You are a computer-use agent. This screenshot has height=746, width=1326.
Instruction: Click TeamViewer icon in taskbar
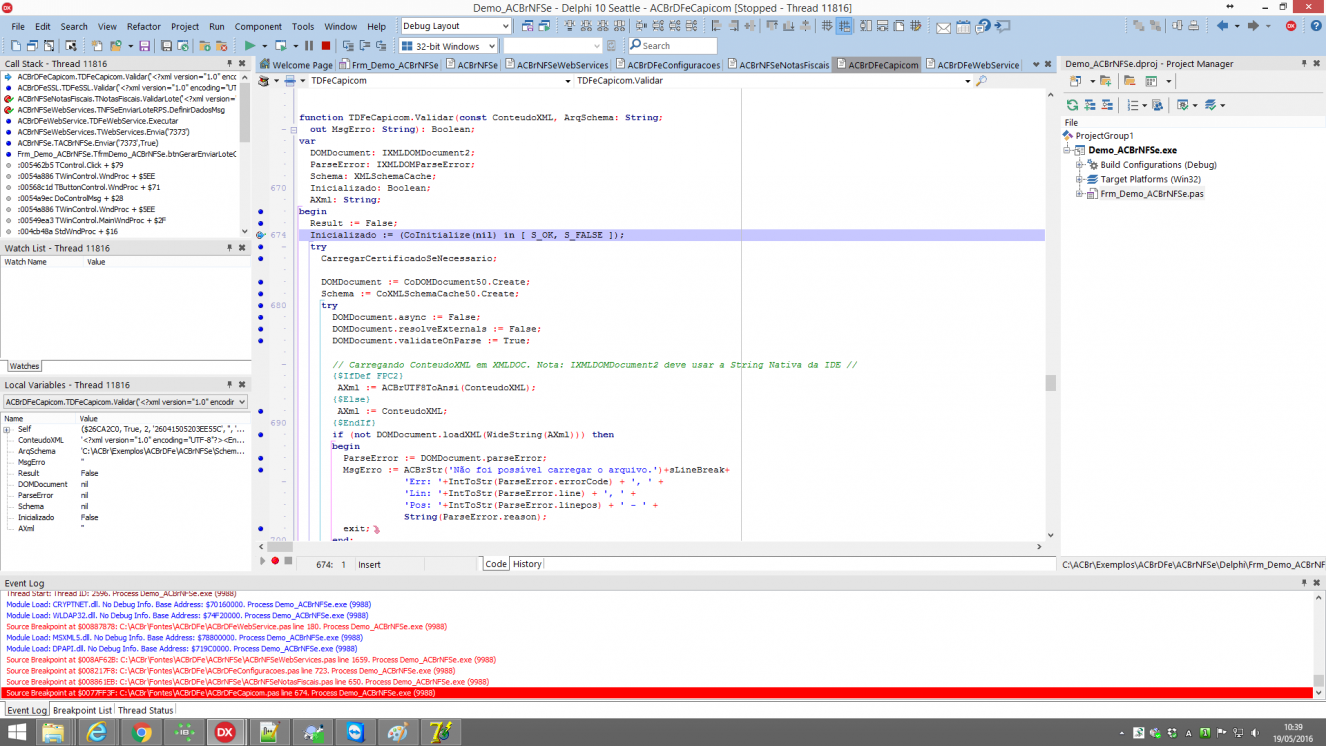(x=354, y=732)
